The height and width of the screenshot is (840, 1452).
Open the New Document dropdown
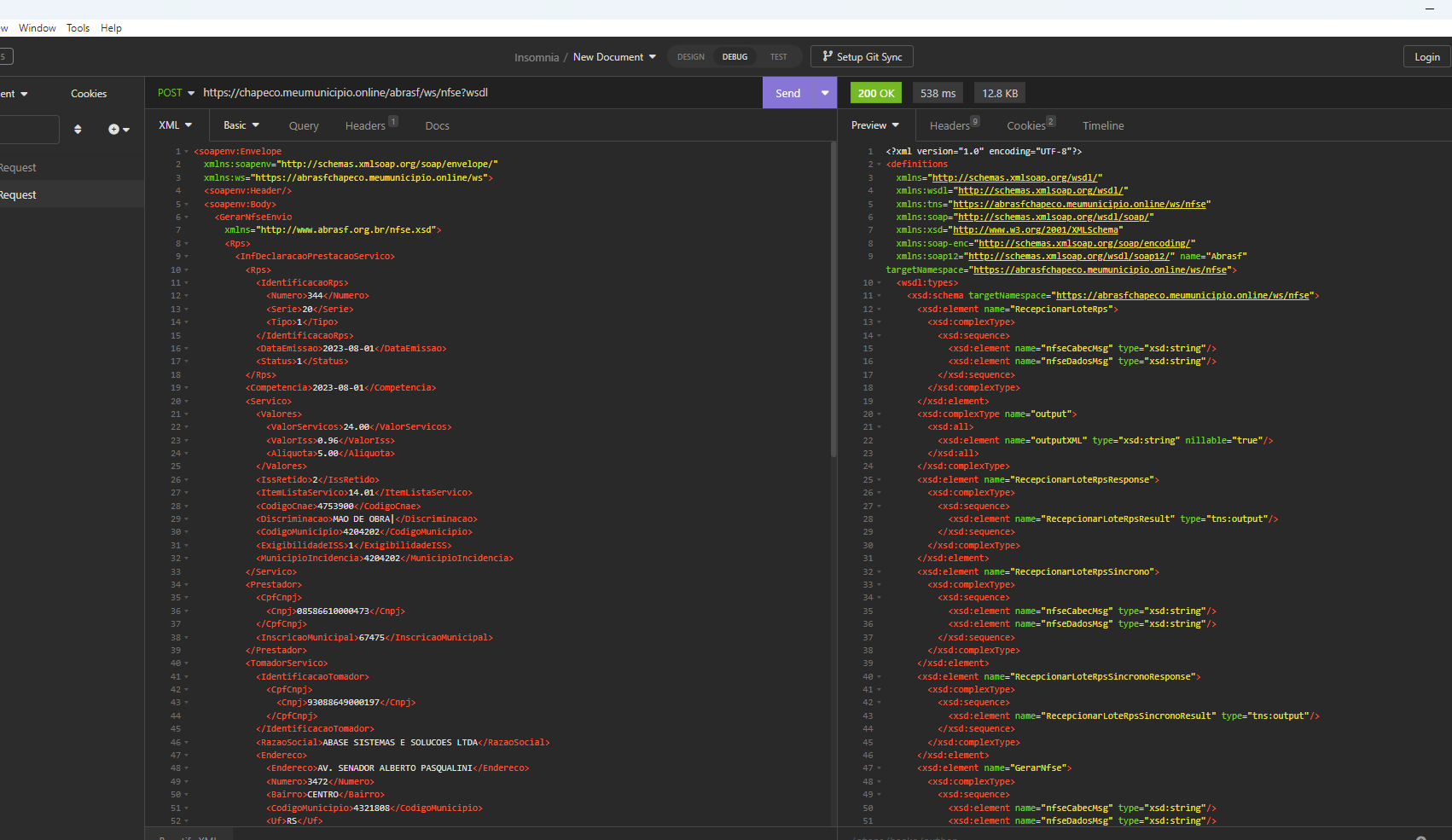click(614, 57)
